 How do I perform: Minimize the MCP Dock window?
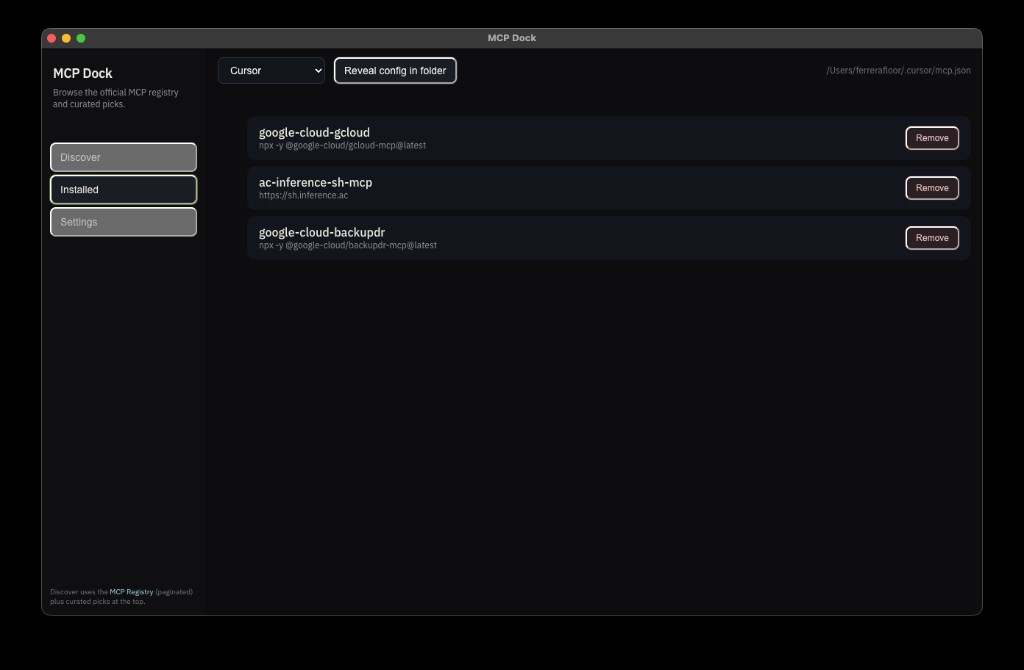pos(66,39)
